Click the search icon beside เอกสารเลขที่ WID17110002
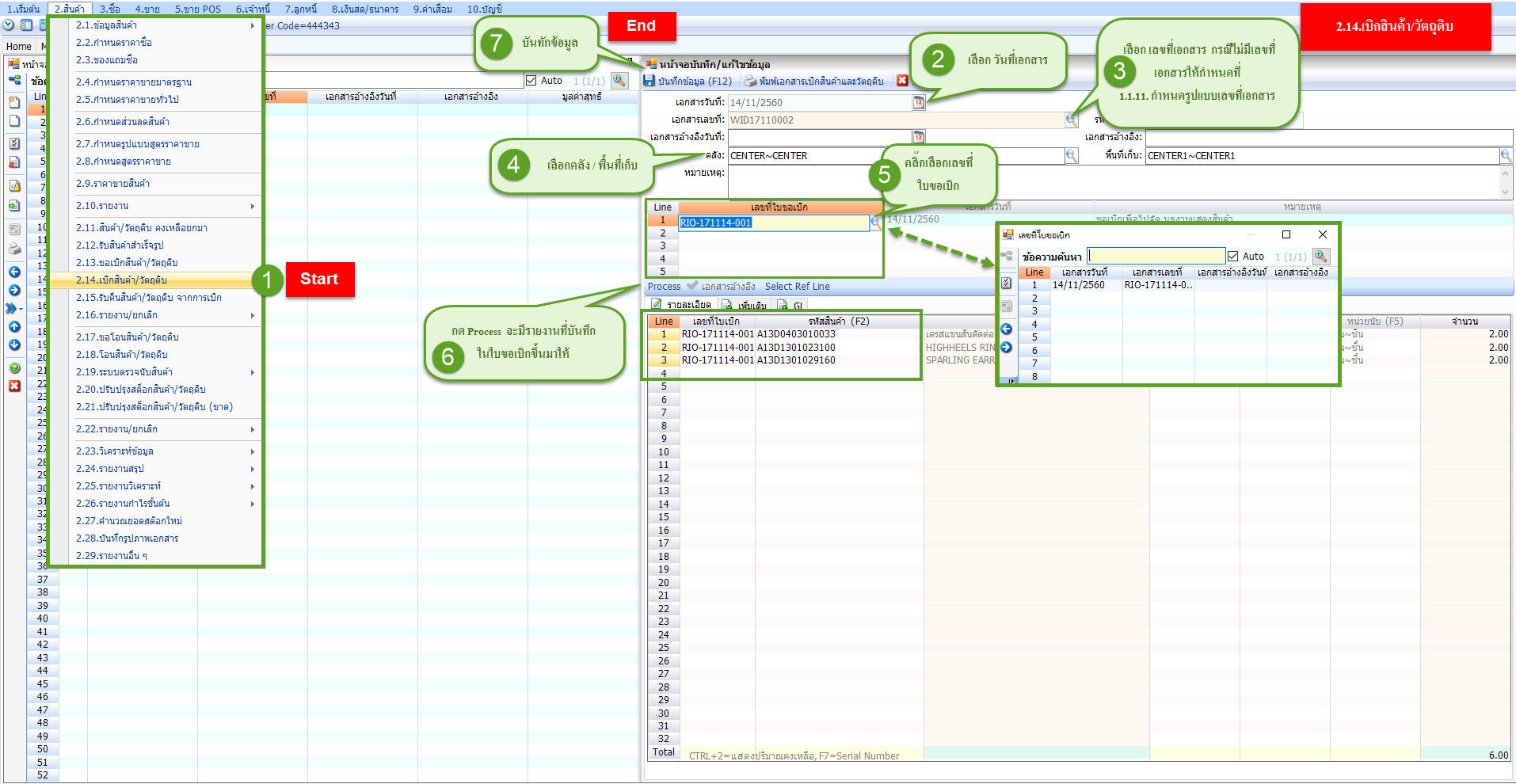1516x784 pixels. pos(1072,120)
